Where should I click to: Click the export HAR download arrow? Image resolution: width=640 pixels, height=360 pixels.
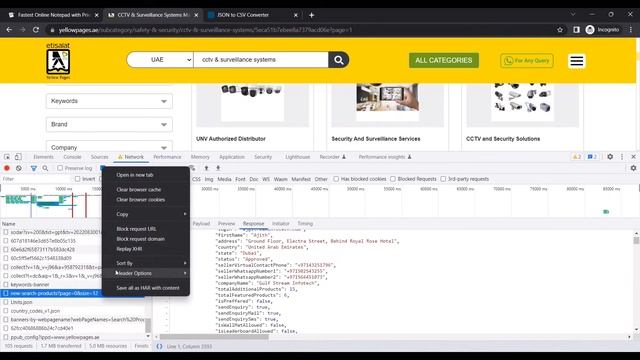click(218, 168)
